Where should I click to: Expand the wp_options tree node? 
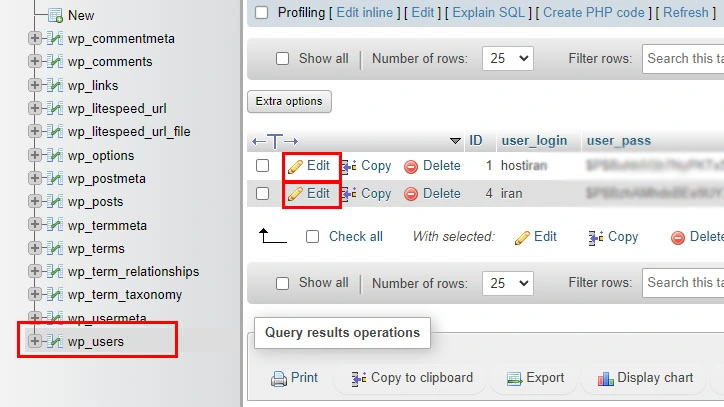point(34,155)
